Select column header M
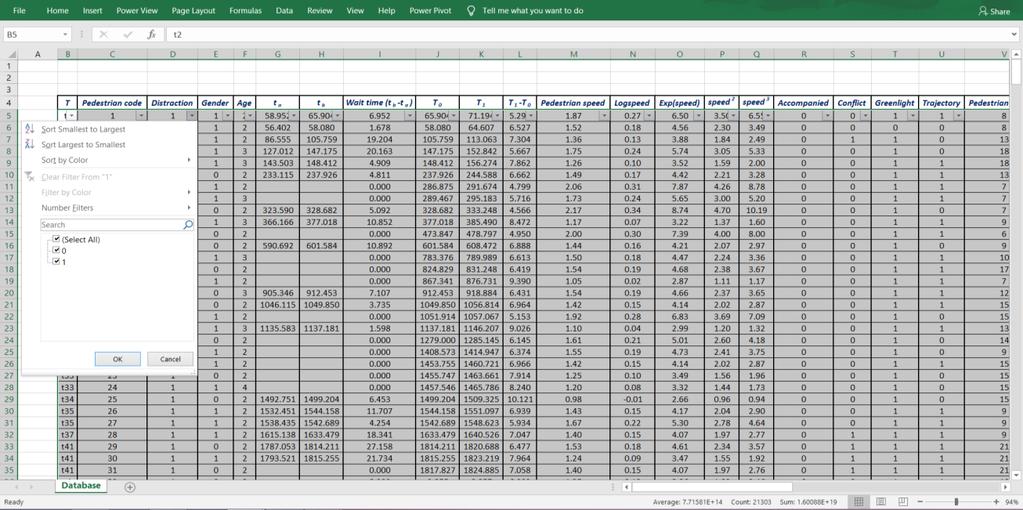 click(573, 55)
